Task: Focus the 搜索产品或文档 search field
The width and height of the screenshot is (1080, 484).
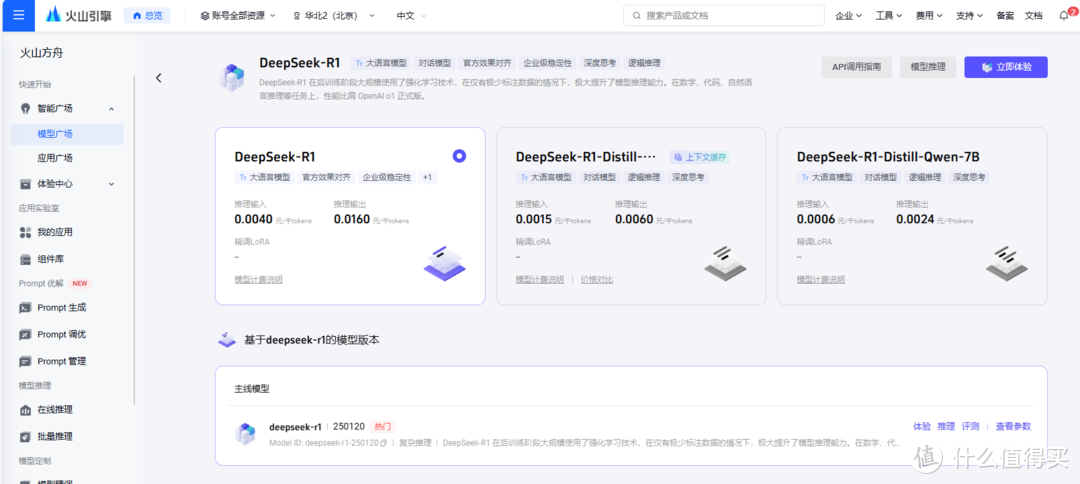Action: pos(723,15)
